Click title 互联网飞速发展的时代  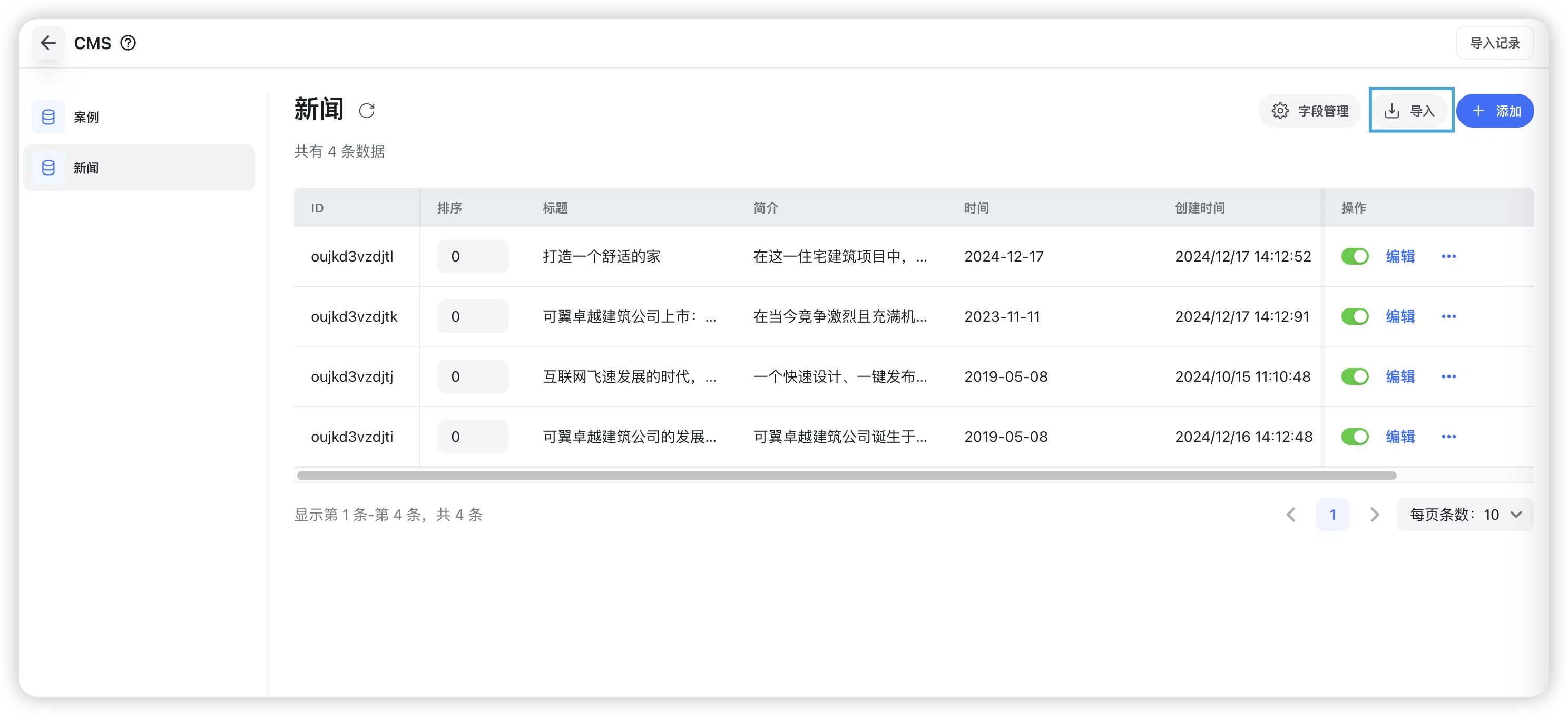tap(629, 376)
